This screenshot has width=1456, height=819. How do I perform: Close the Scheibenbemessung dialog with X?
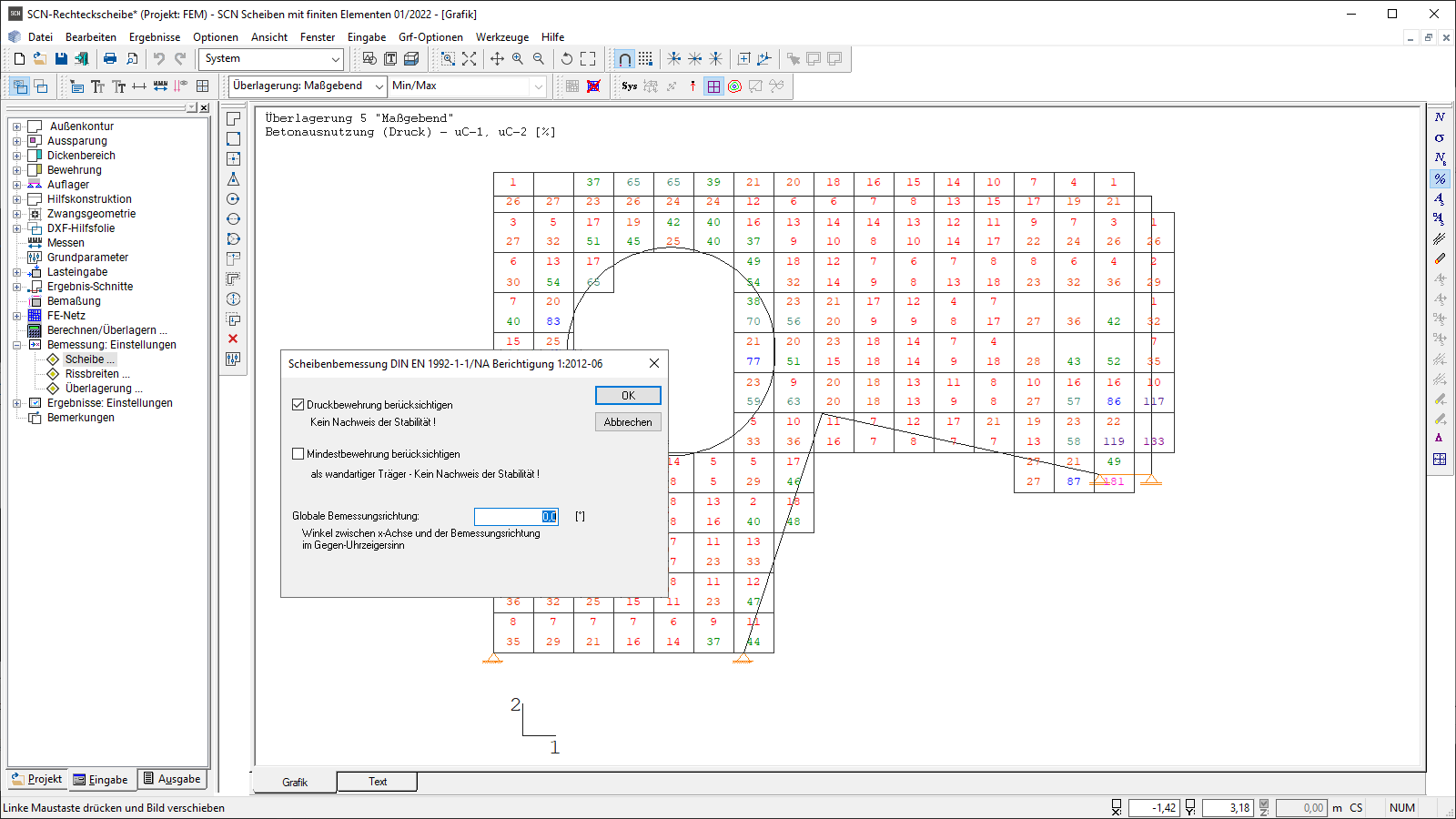[x=654, y=363]
